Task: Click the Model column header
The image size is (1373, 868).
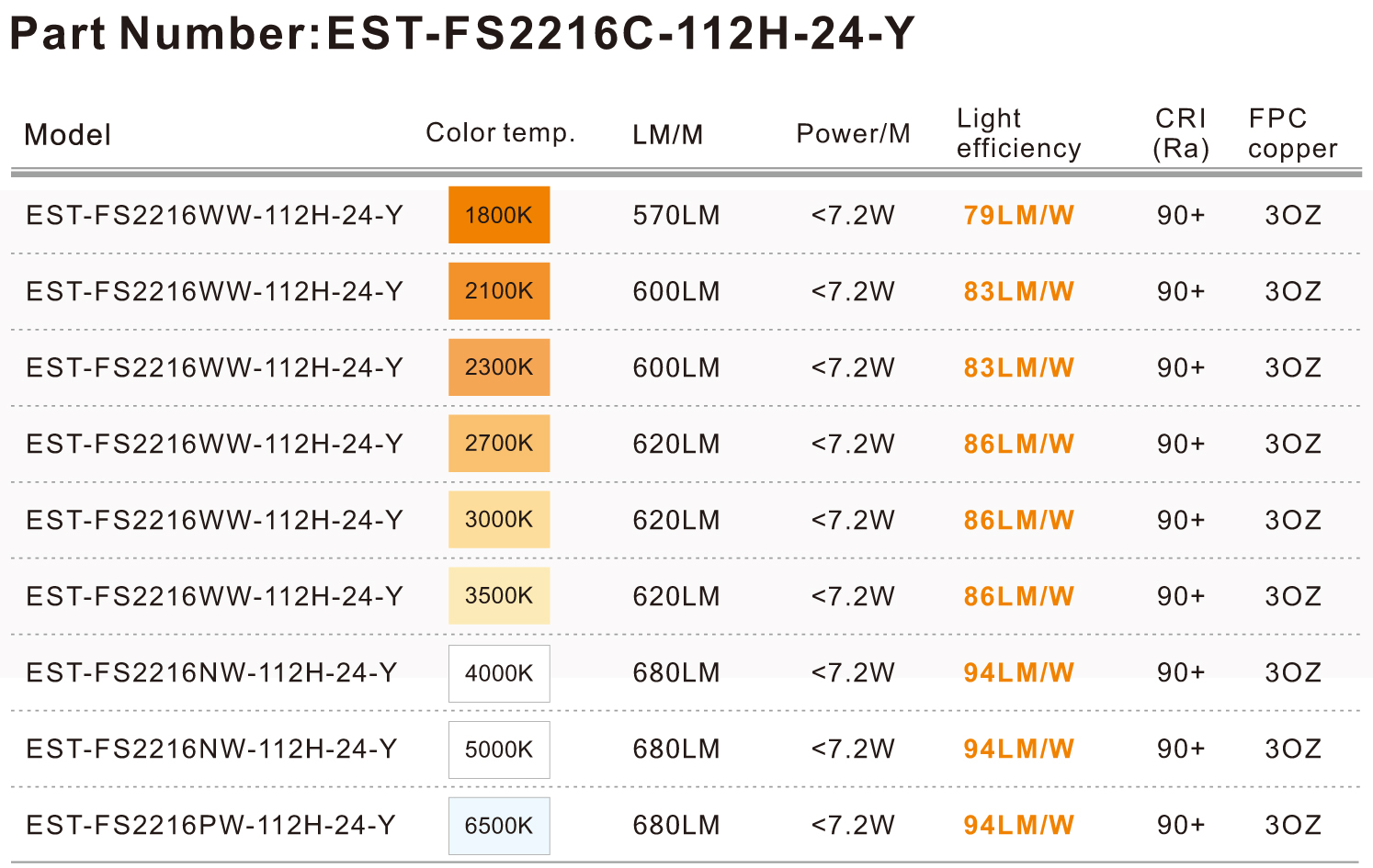Action: click(67, 135)
